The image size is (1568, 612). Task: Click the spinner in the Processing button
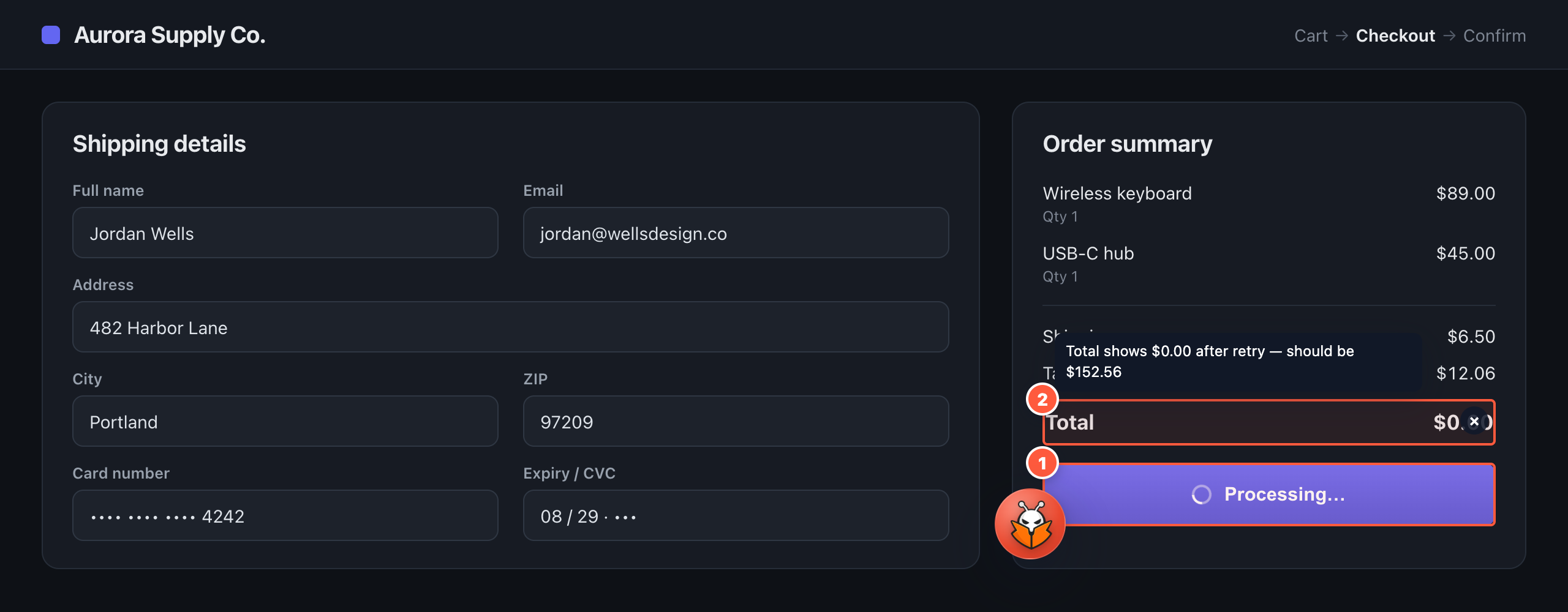click(1202, 494)
